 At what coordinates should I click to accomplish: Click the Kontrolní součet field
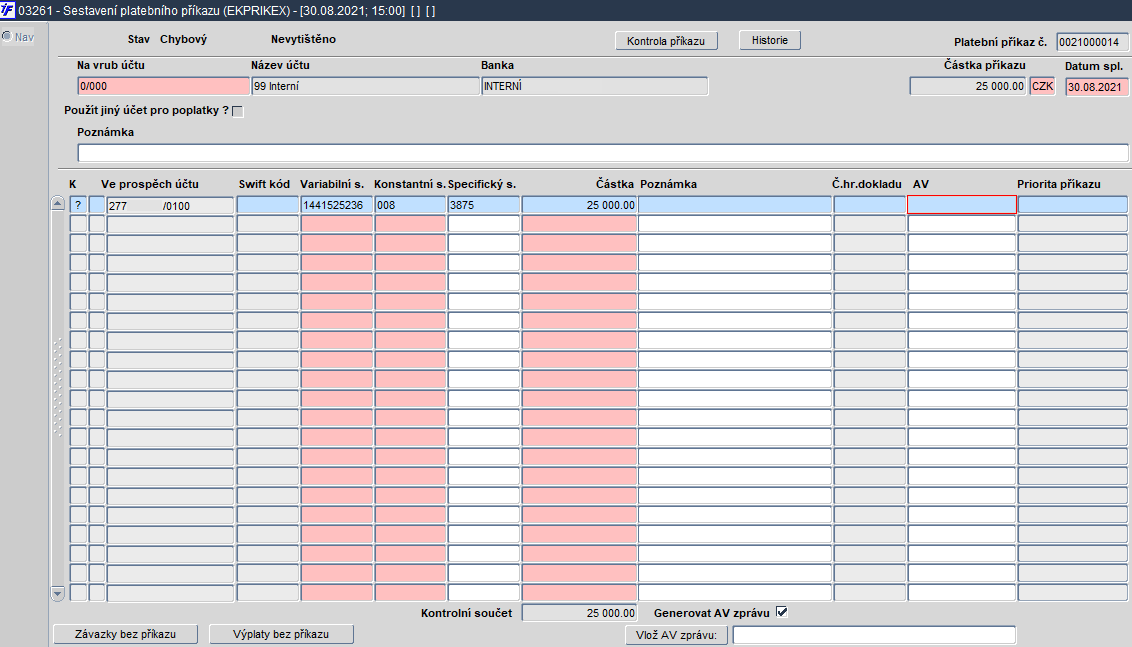pyautogui.click(x=580, y=612)
